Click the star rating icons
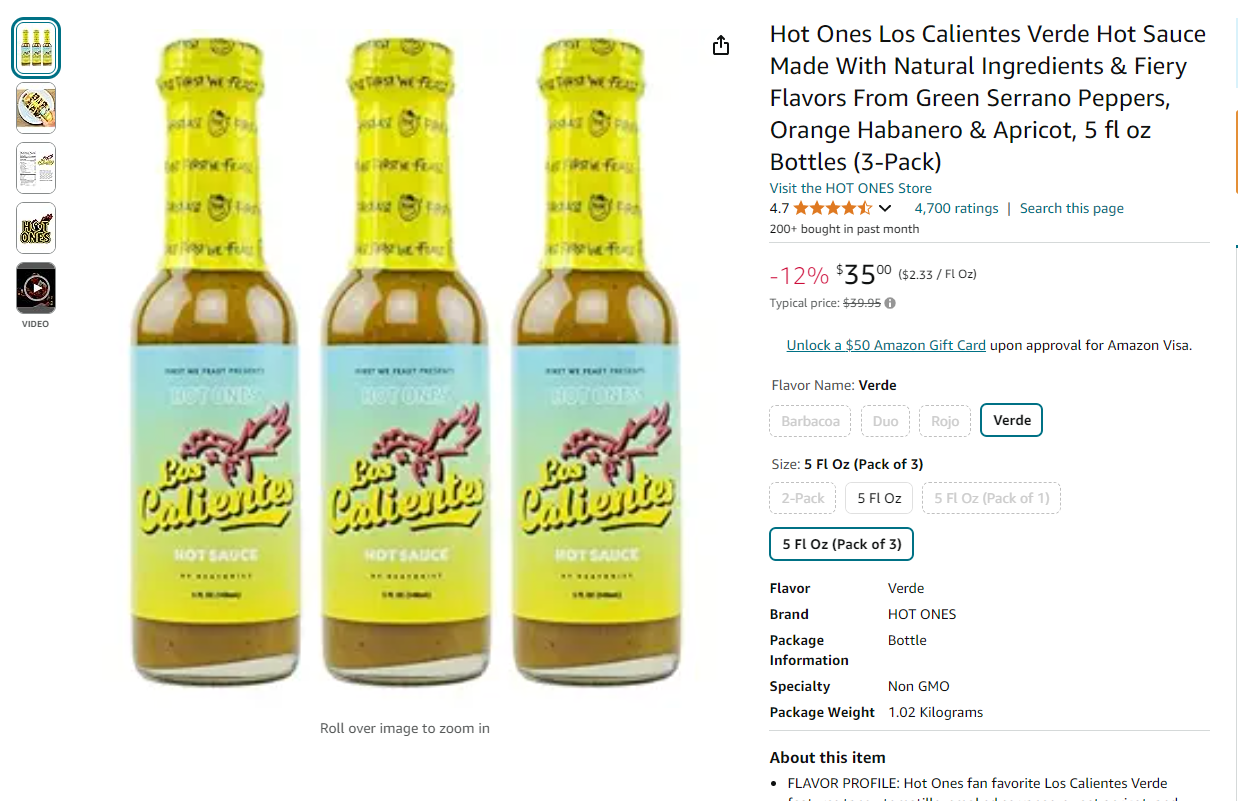This screenshot has width=1238, height=801. click(x=832, y=208)
